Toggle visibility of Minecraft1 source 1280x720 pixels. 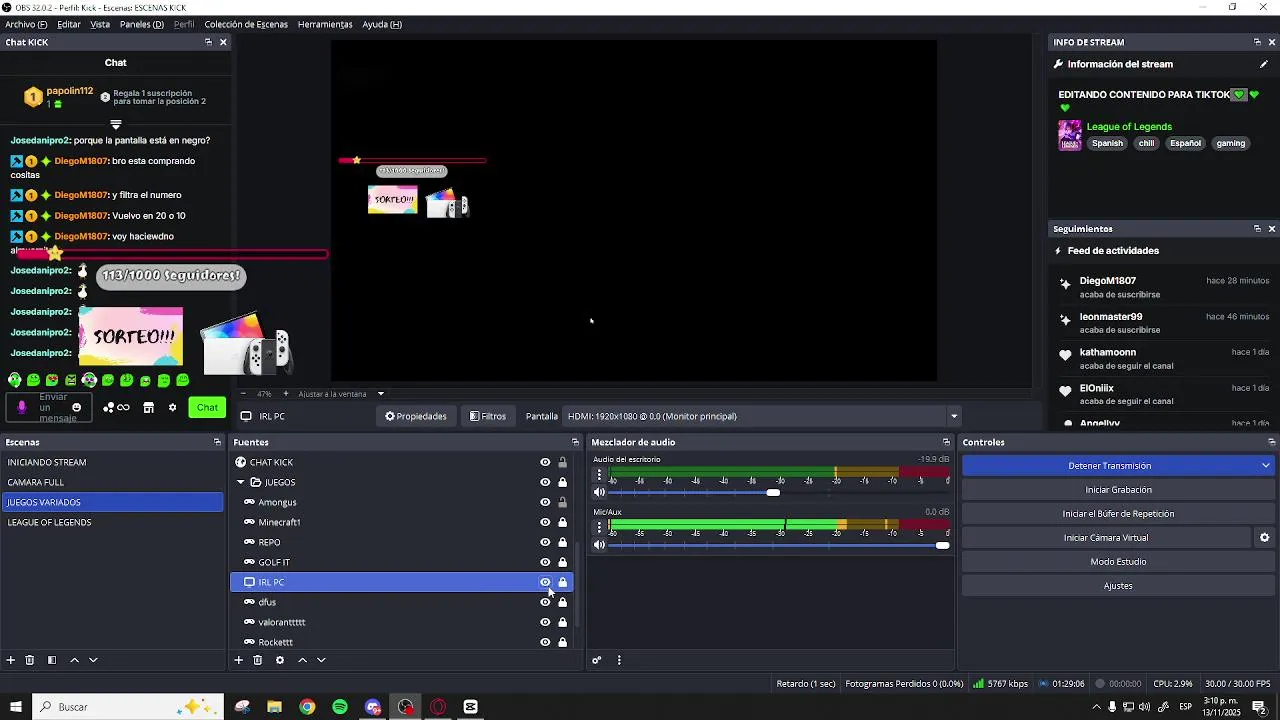[545, 522]
